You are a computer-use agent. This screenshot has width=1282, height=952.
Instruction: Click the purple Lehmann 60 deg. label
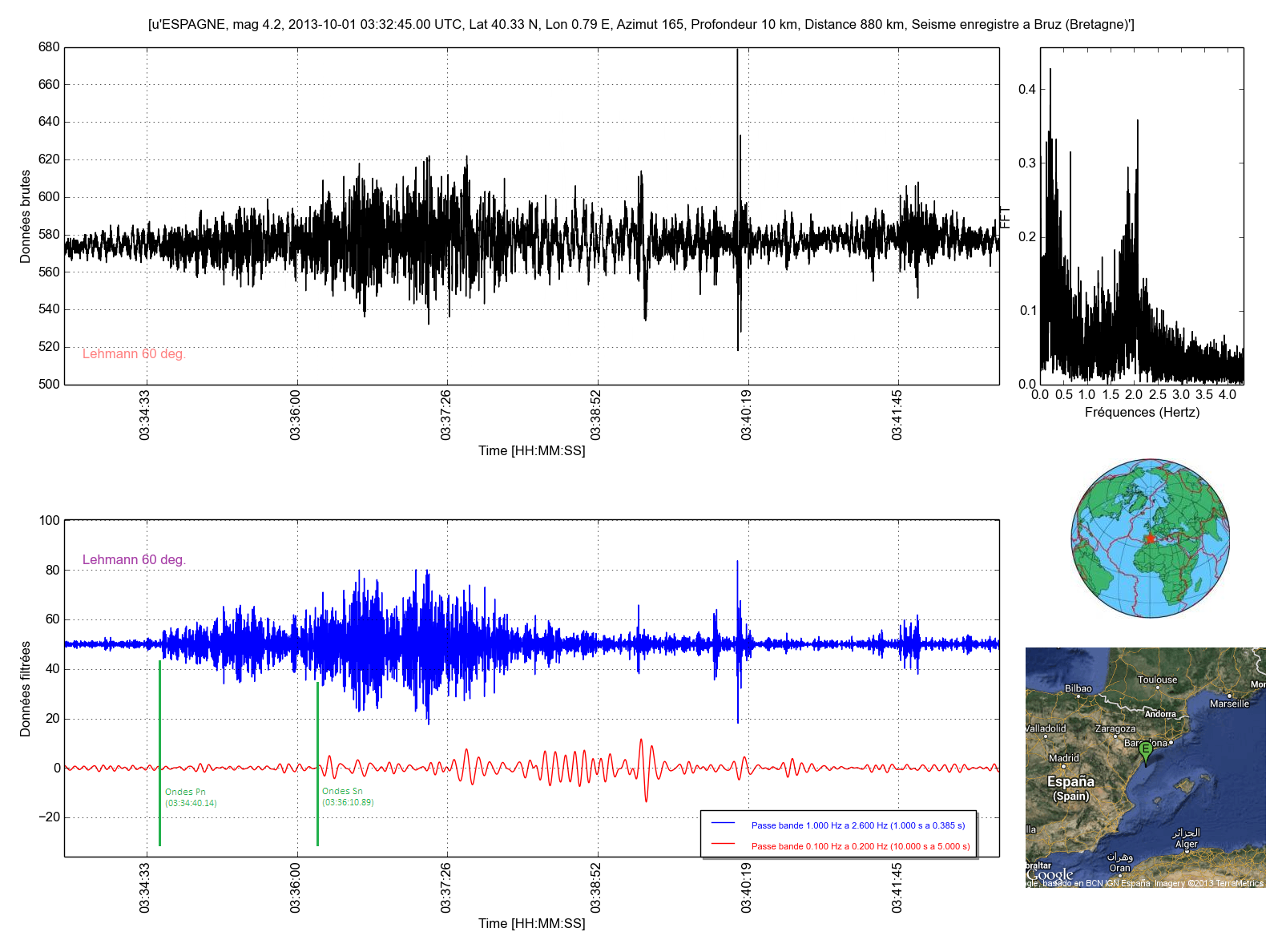click(x=134, y=560)
